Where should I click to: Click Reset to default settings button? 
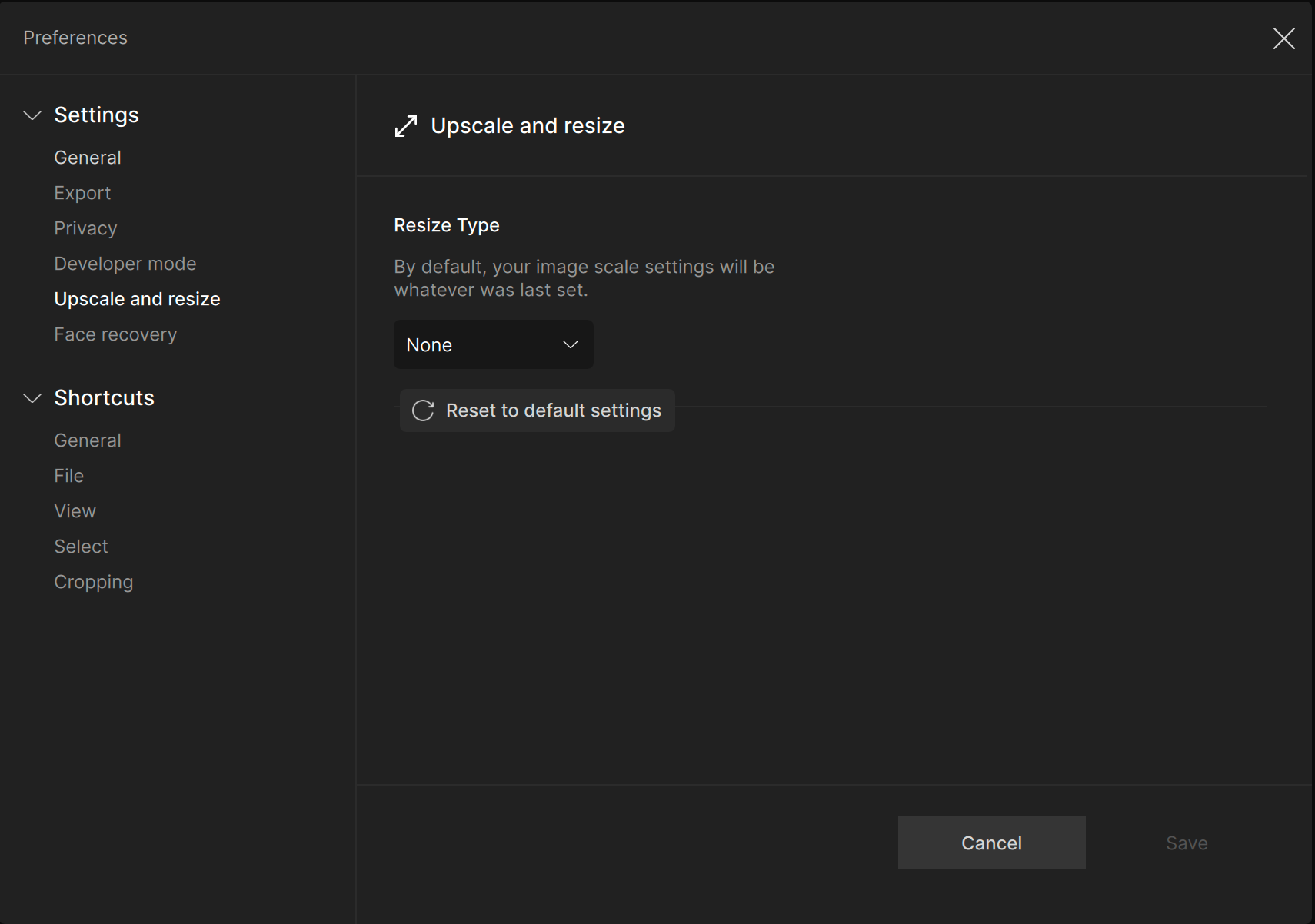[x=538, y=410]
